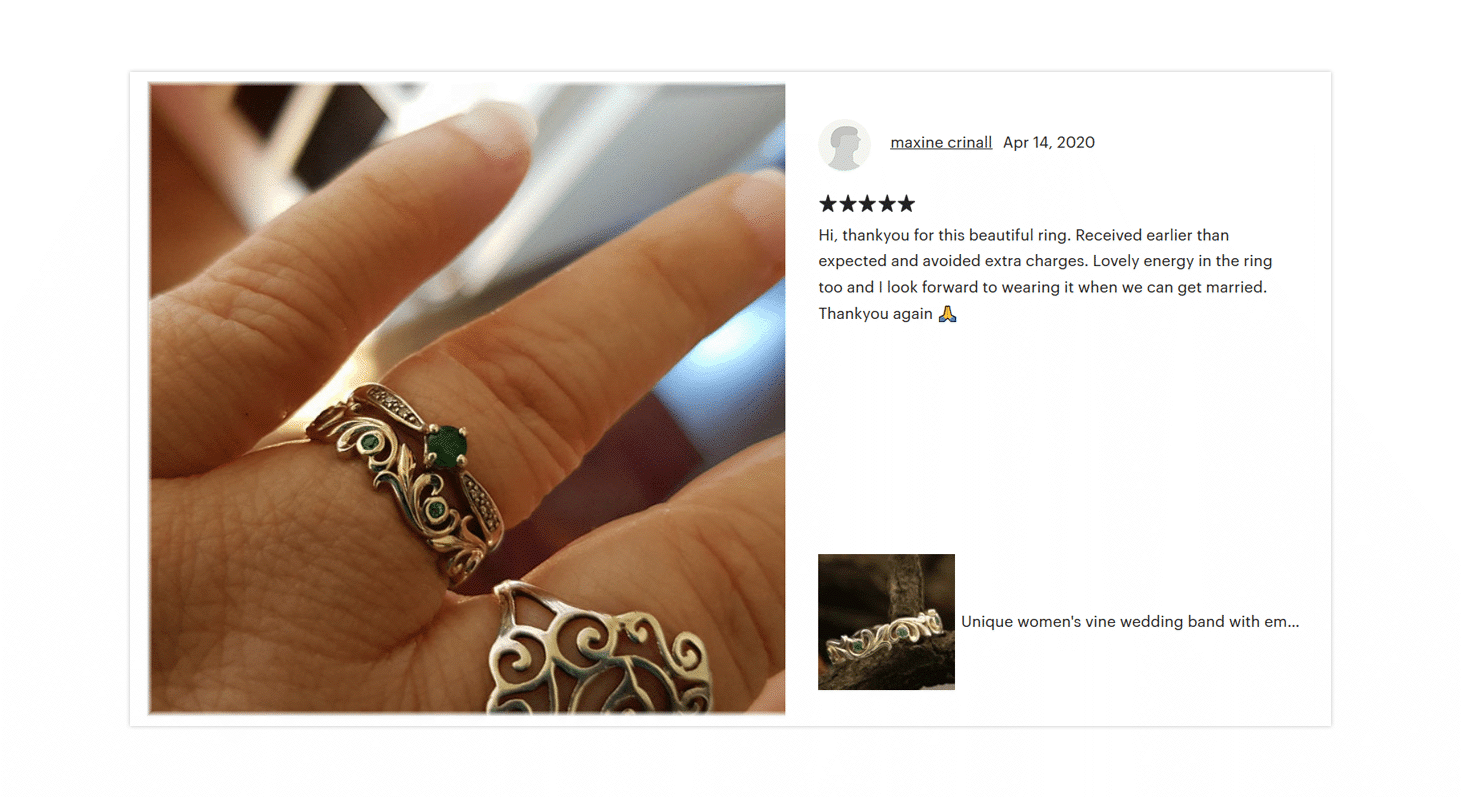Open maxine crinall's profile link
The image size is (1462, 797).
941,142
